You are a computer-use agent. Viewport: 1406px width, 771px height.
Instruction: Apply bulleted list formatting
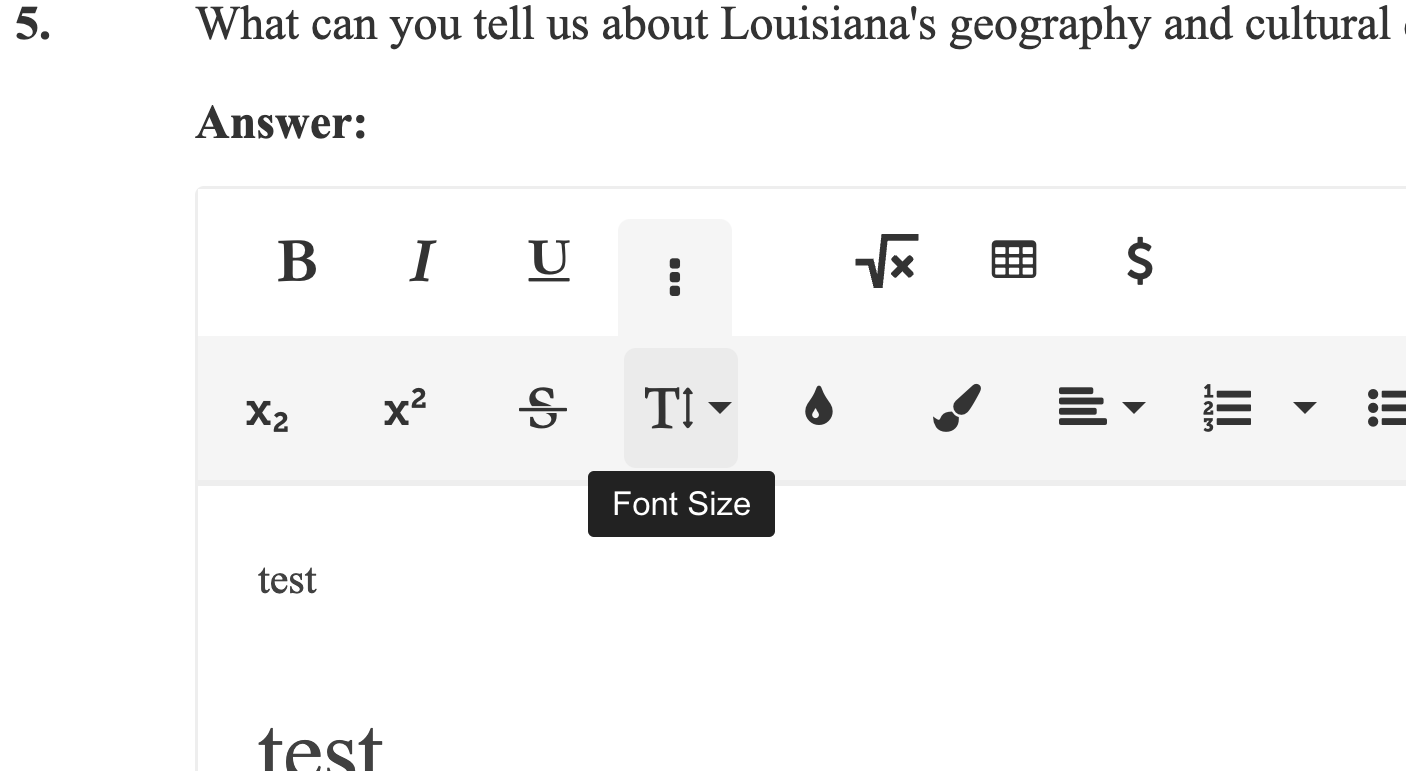tap(1388, 409)
